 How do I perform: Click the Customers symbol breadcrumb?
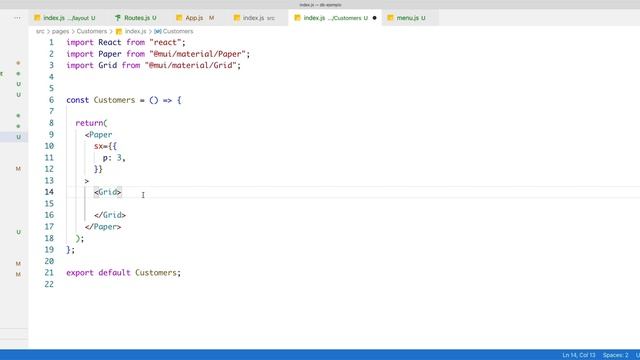(173, 31)
